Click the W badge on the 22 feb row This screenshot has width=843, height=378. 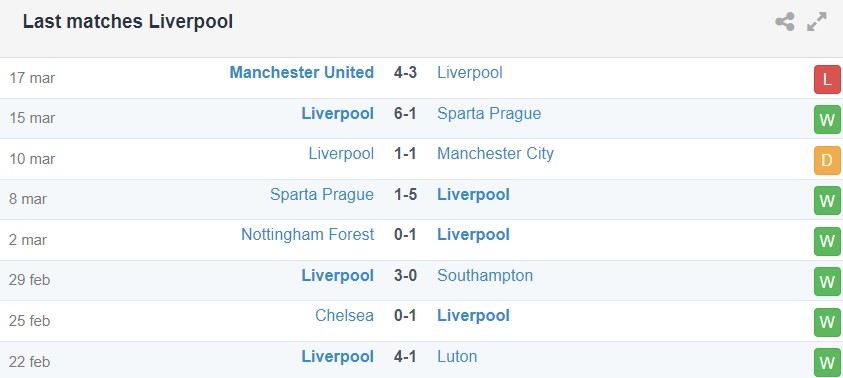(827, 363)
